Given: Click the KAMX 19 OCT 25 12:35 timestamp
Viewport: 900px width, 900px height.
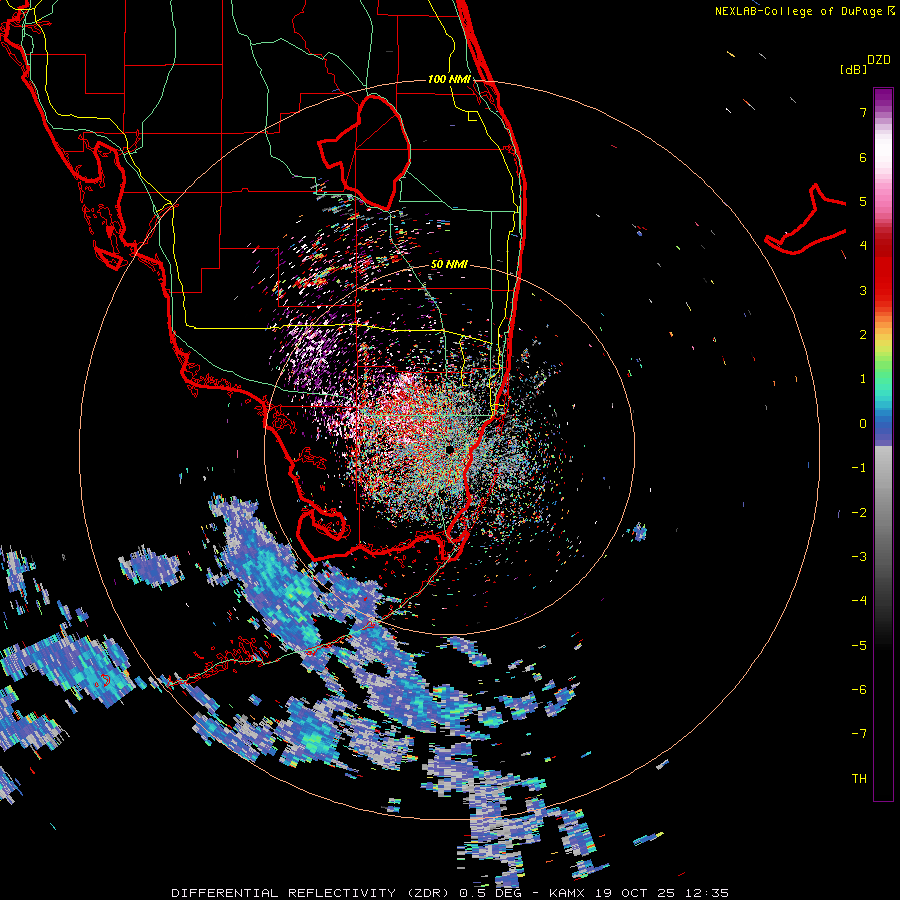Looking at the screenshot, I should (x=639, y=893).
